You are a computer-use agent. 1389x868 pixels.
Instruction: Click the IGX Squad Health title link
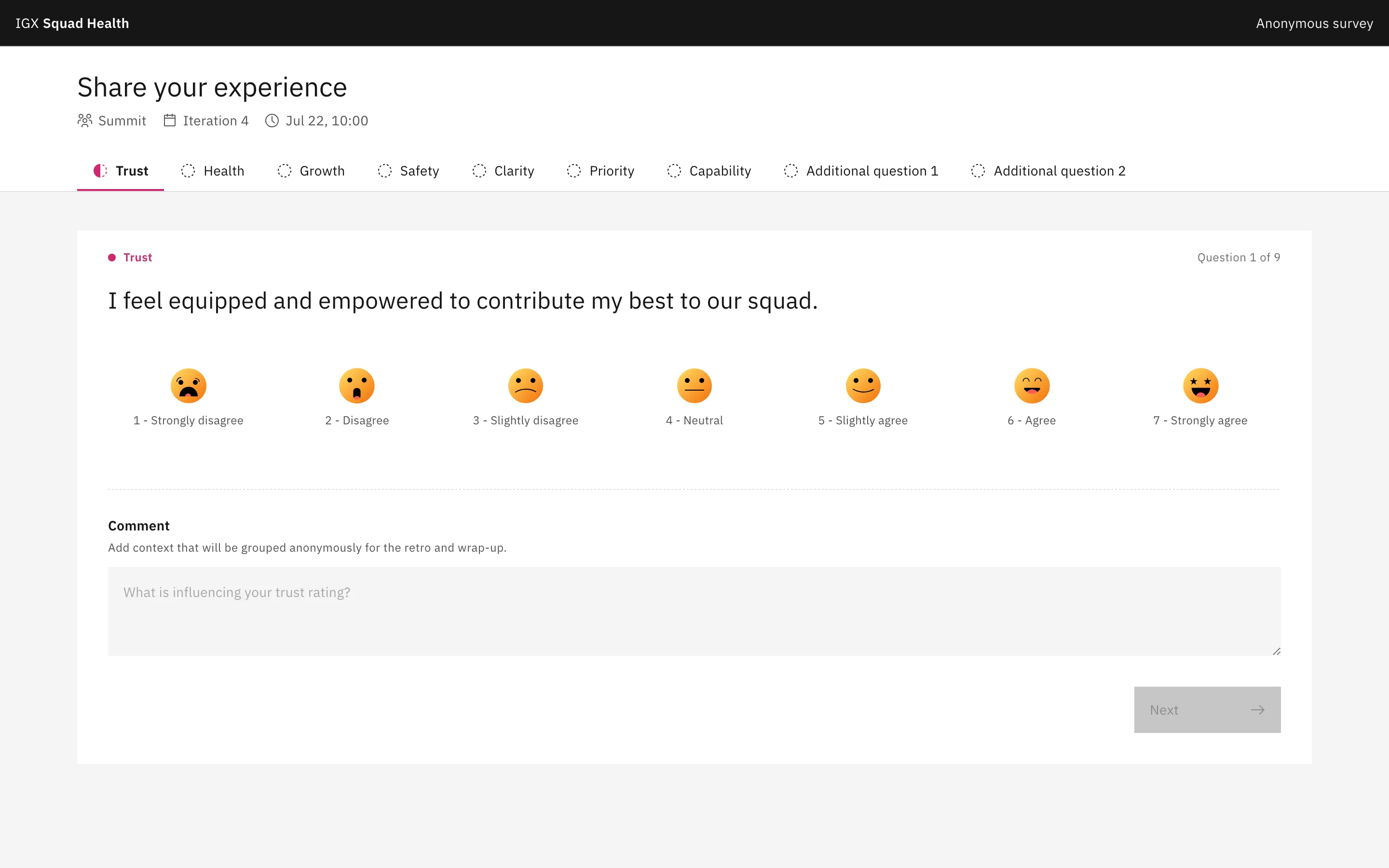(72, 24)
